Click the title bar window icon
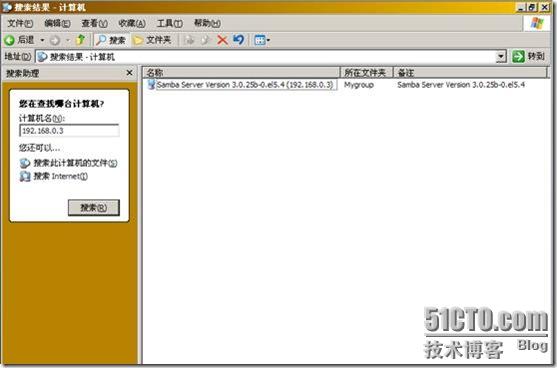This screenshot has width=557, height=368. point(7,7)
